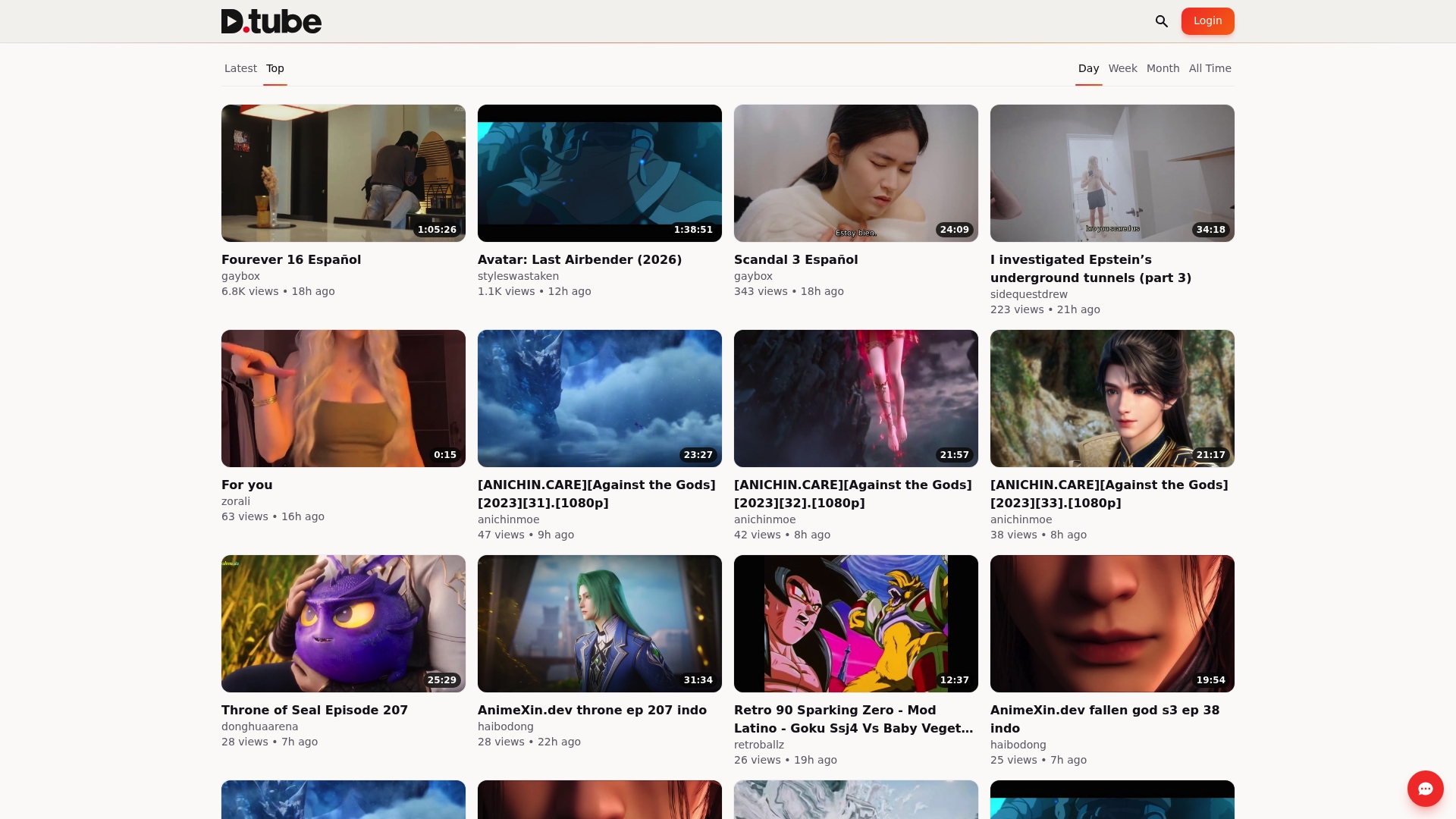Click "26 views • 19h ago" text
Viewport: 1456px width, 819px height.
coord(786,761)
